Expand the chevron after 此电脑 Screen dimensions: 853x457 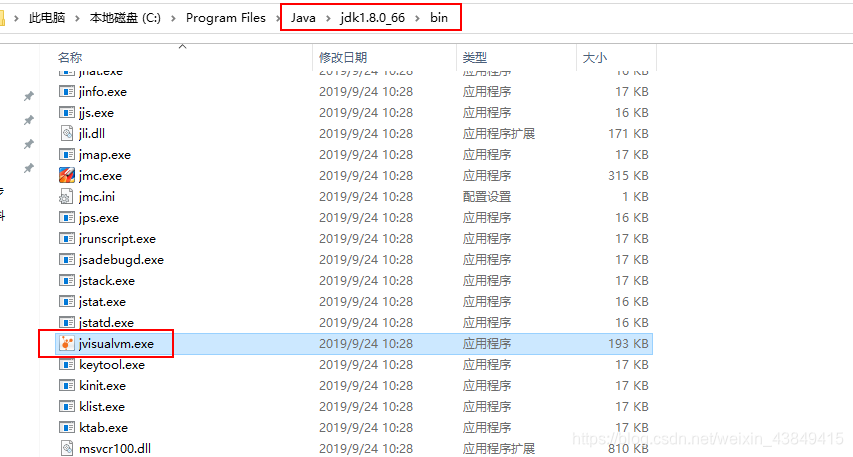coord(77,18)
